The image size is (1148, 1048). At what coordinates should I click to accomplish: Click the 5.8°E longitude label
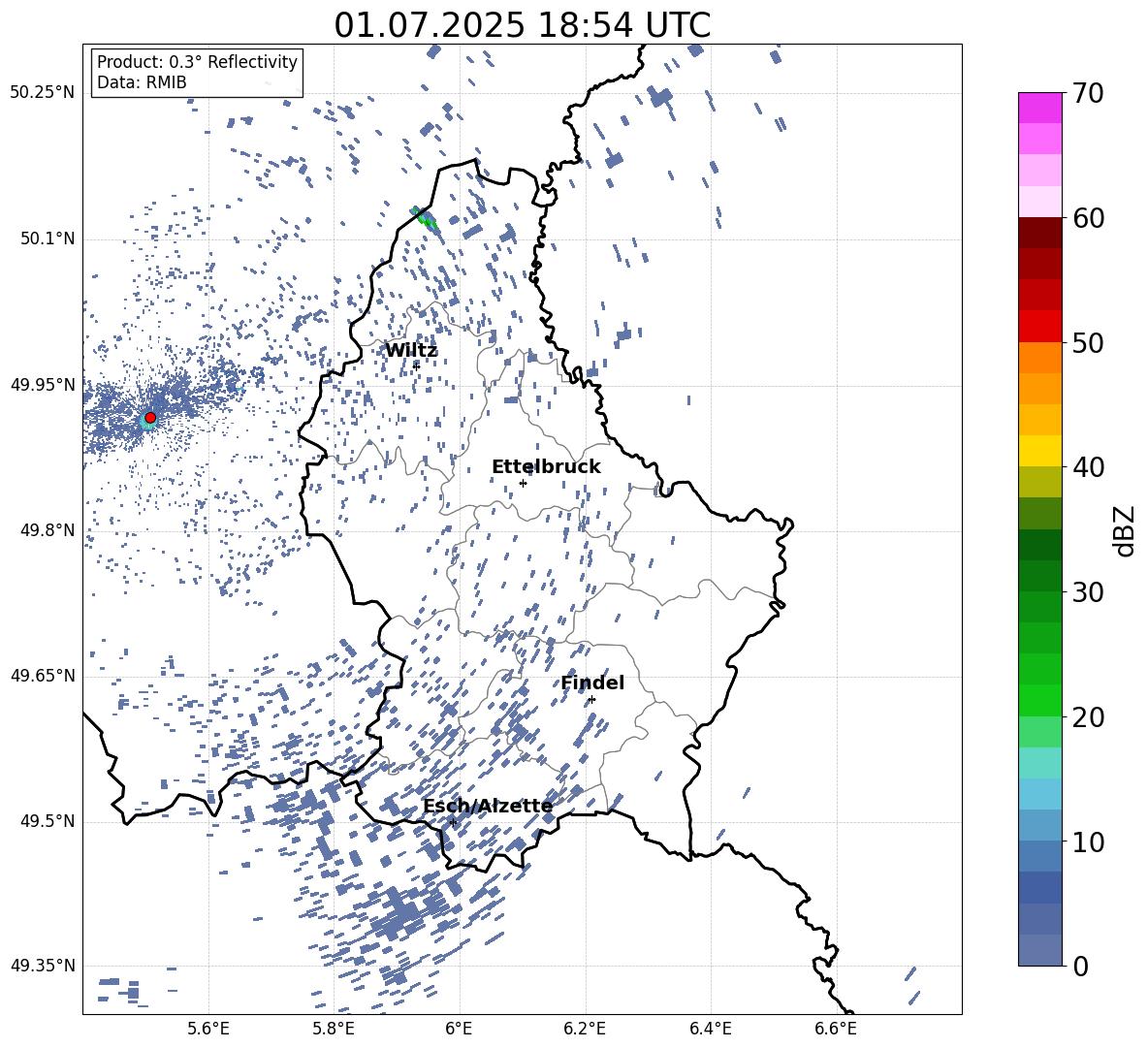pyautogui.click(x=334, y=1029)
